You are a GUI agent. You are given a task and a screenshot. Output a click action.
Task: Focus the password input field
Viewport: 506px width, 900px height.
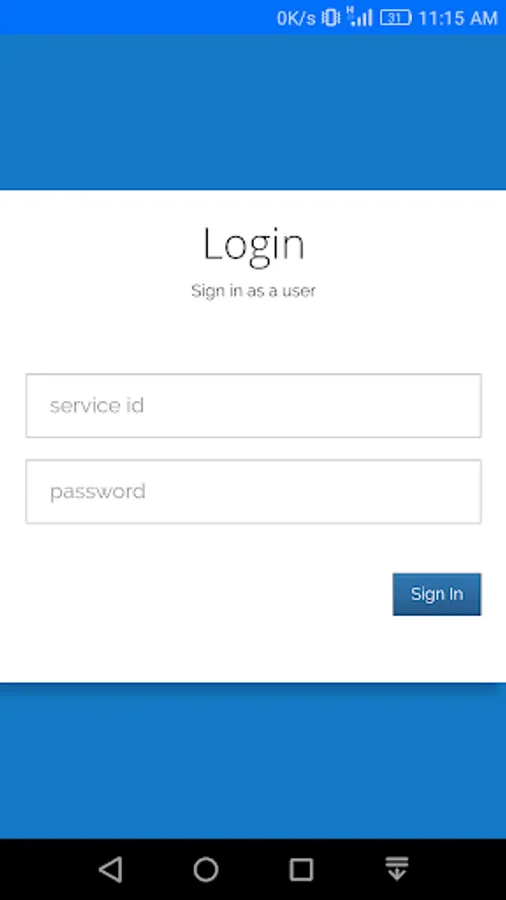pos(253,491)
